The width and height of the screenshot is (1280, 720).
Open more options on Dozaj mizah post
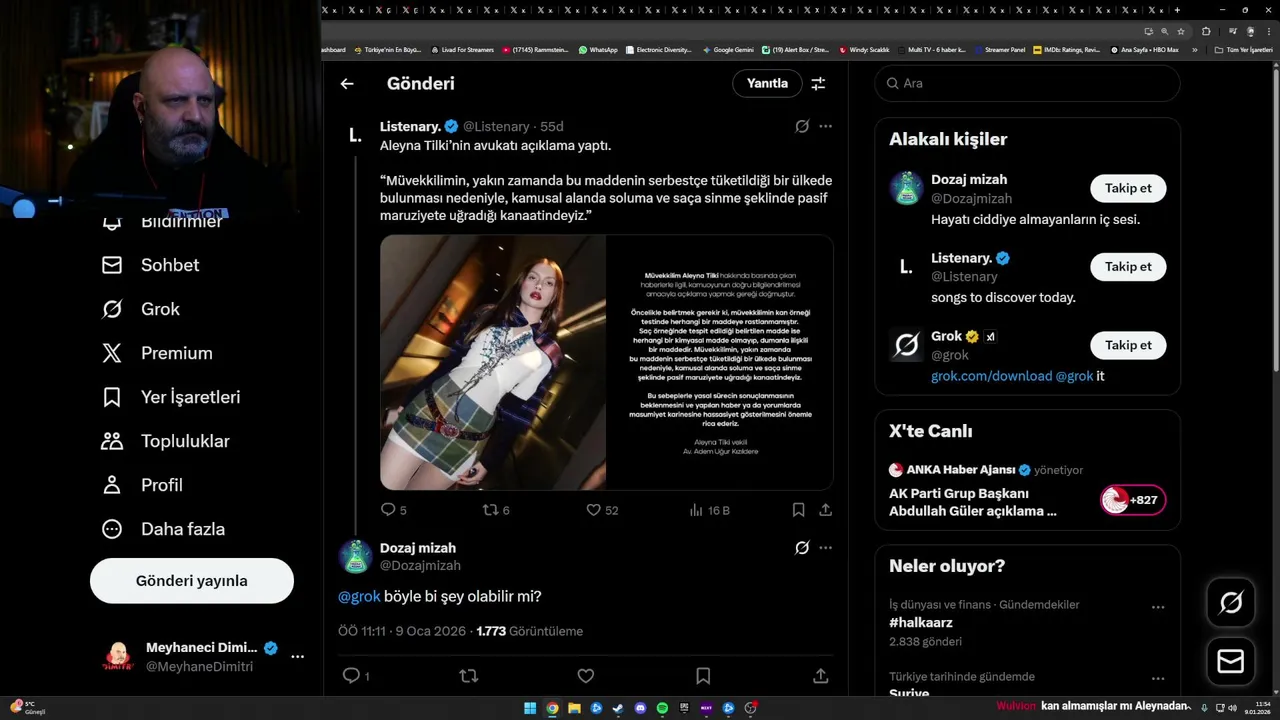click(825, 548)
